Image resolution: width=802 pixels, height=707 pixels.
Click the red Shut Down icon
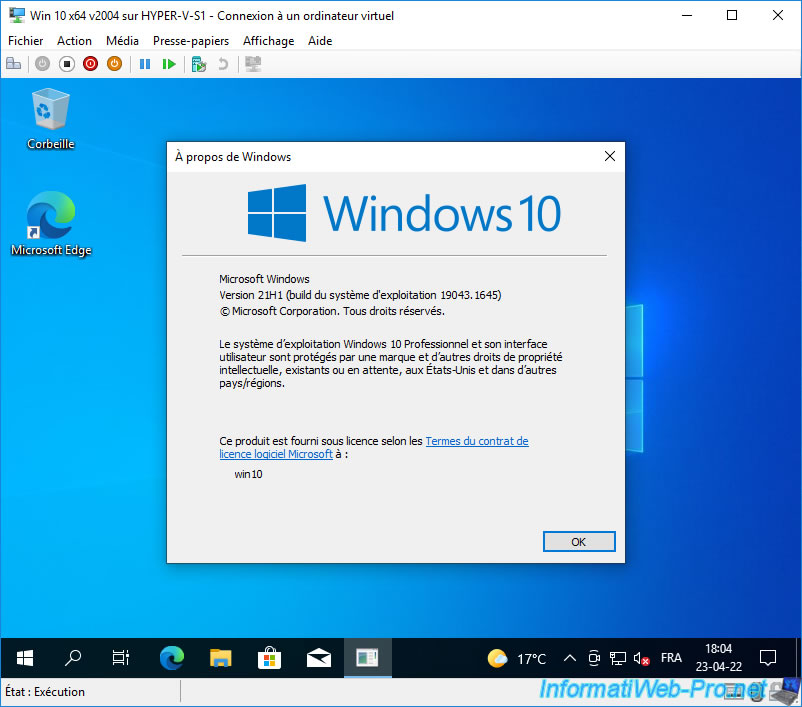(91, 64)
